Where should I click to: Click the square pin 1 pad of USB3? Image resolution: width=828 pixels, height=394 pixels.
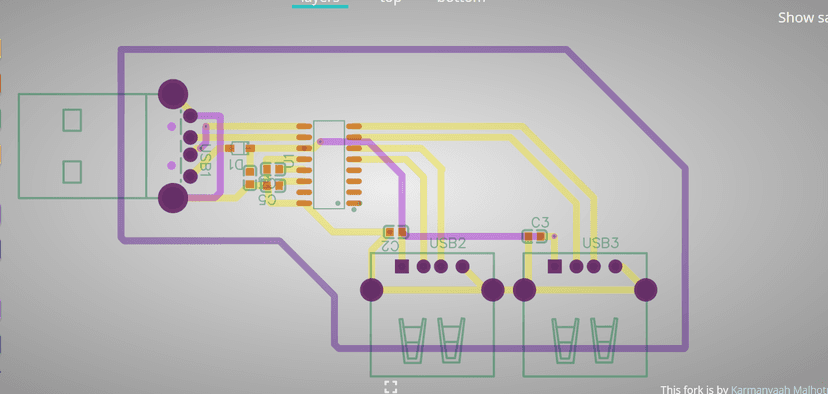[x=554, y=267]
